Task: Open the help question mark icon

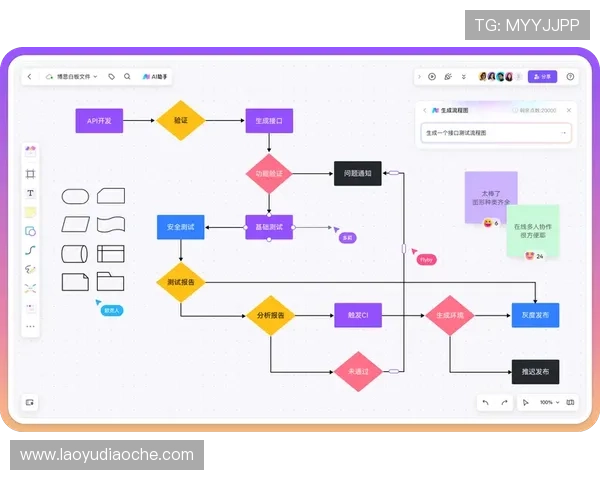Action: point(570,76)
